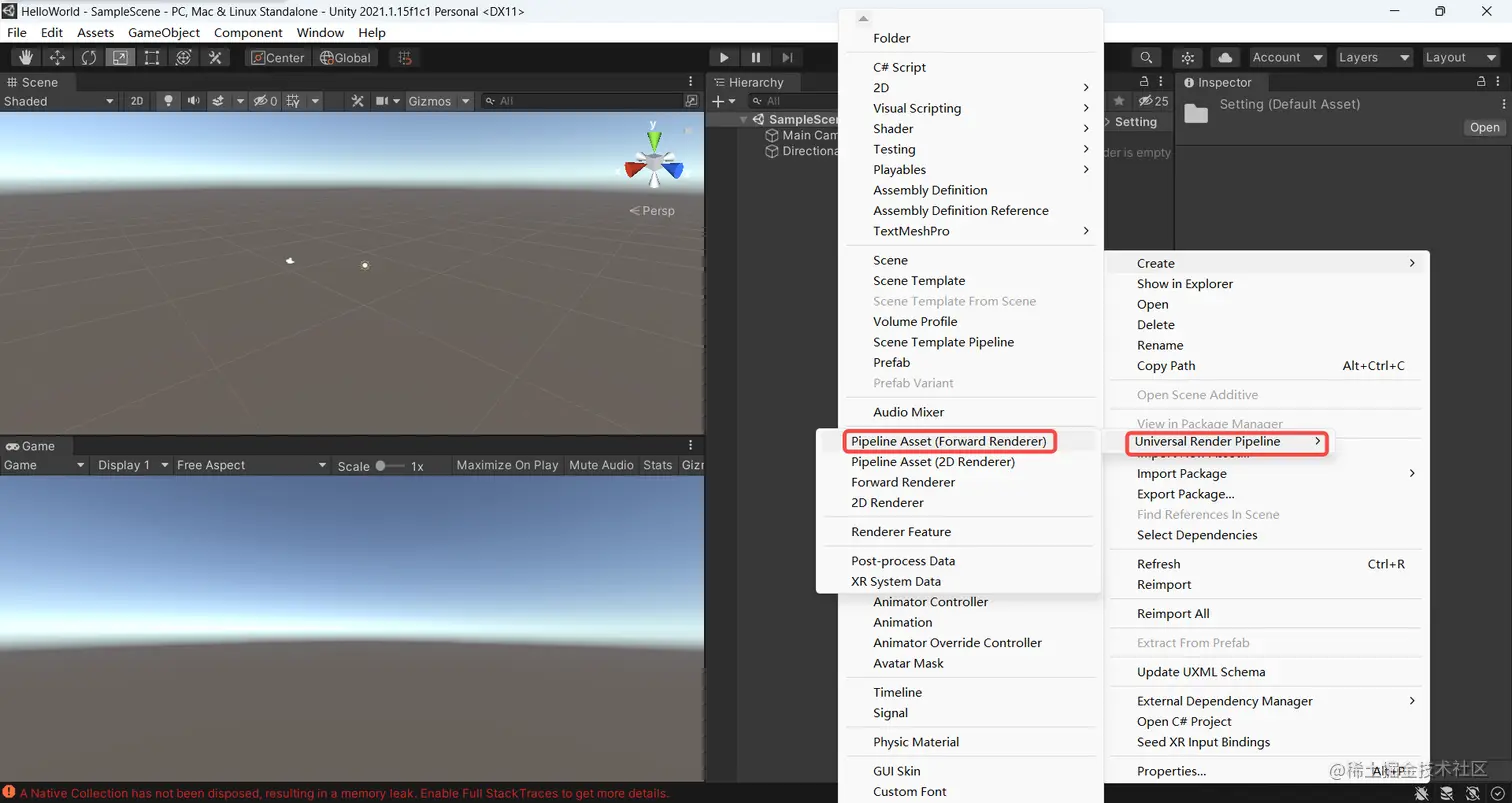
Task: Click the Main Camera cube icon
Action: pyautogui.click(x=772, y=135)
